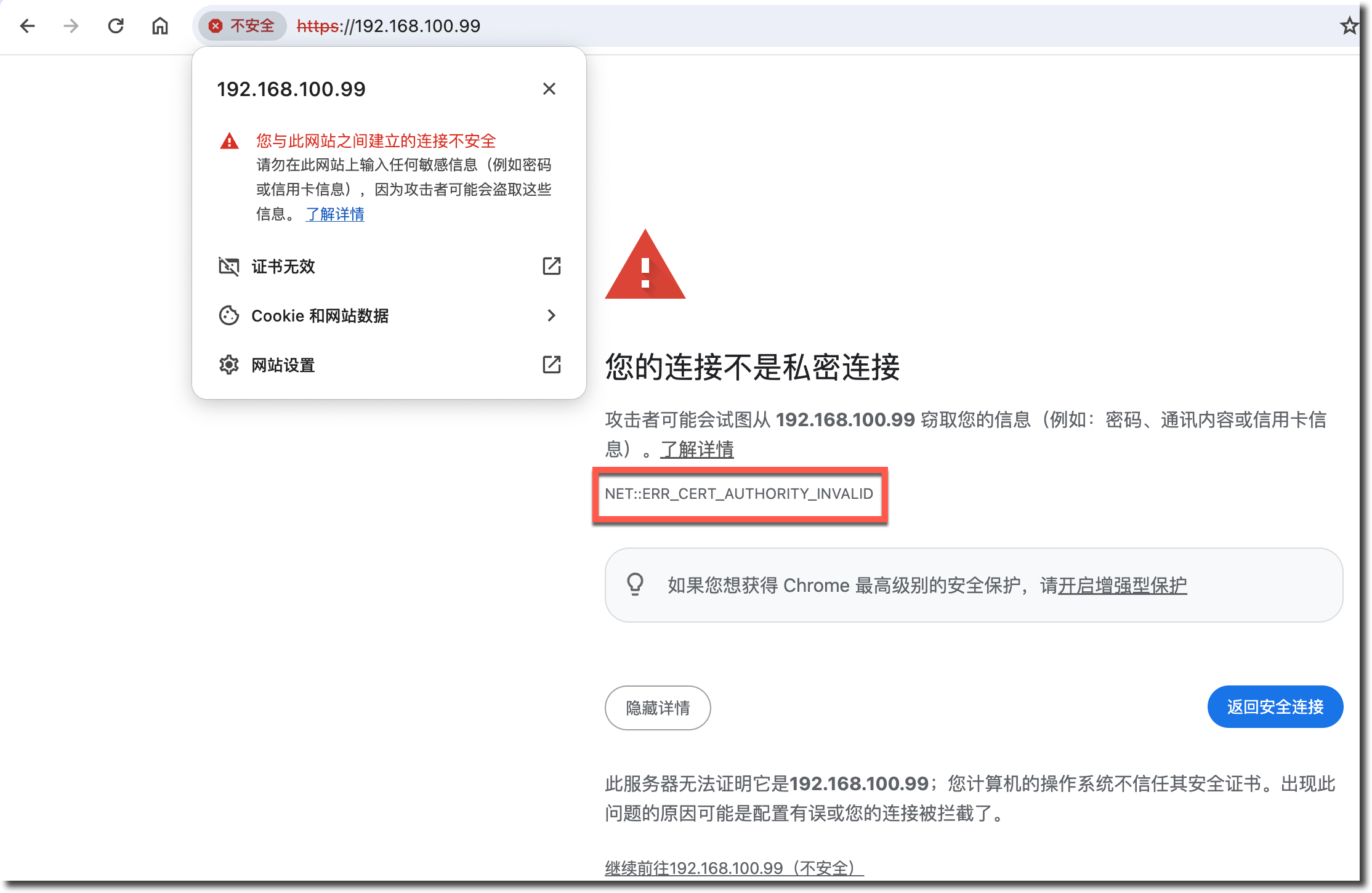Click the 不安全 security chip
The height and width of the screenshot is (893, 1372).
click(x=242, y=26)
